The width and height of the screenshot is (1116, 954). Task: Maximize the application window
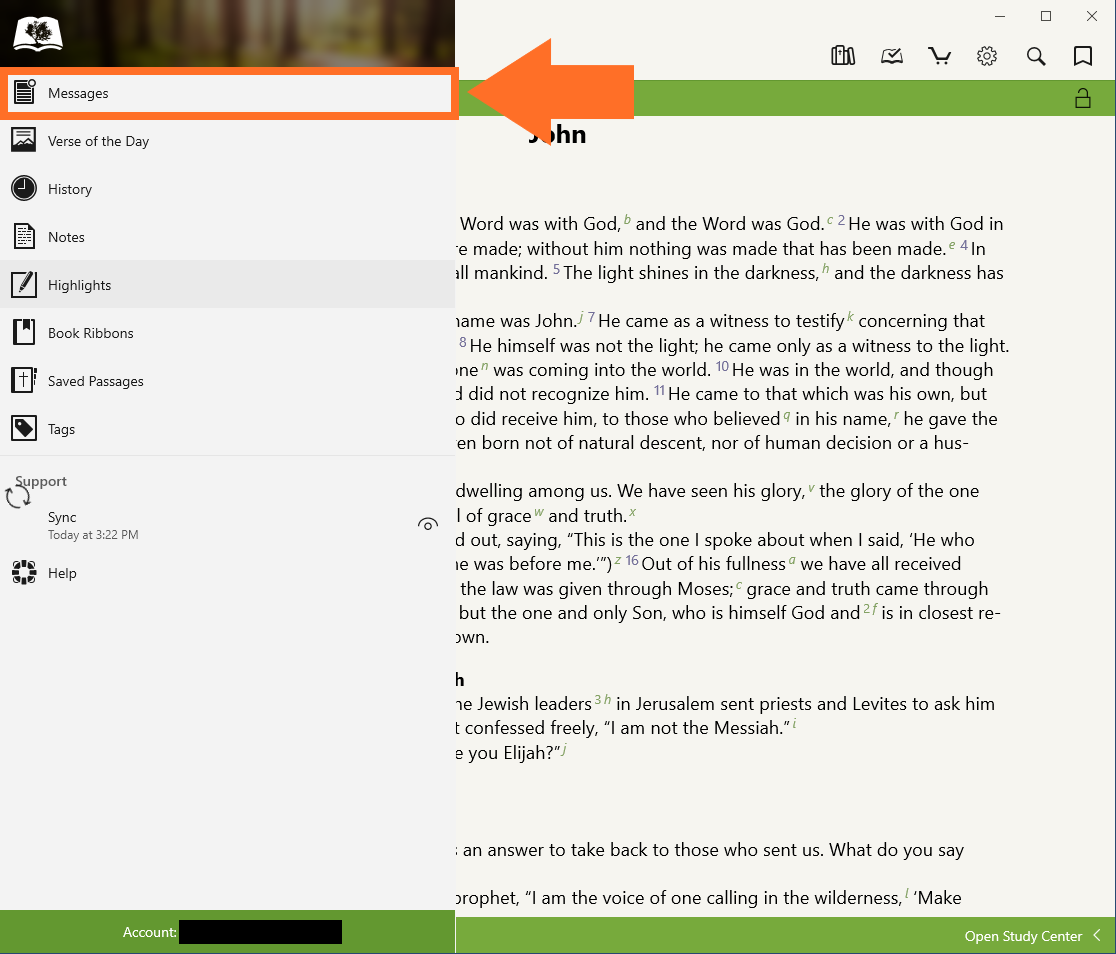1046,16
